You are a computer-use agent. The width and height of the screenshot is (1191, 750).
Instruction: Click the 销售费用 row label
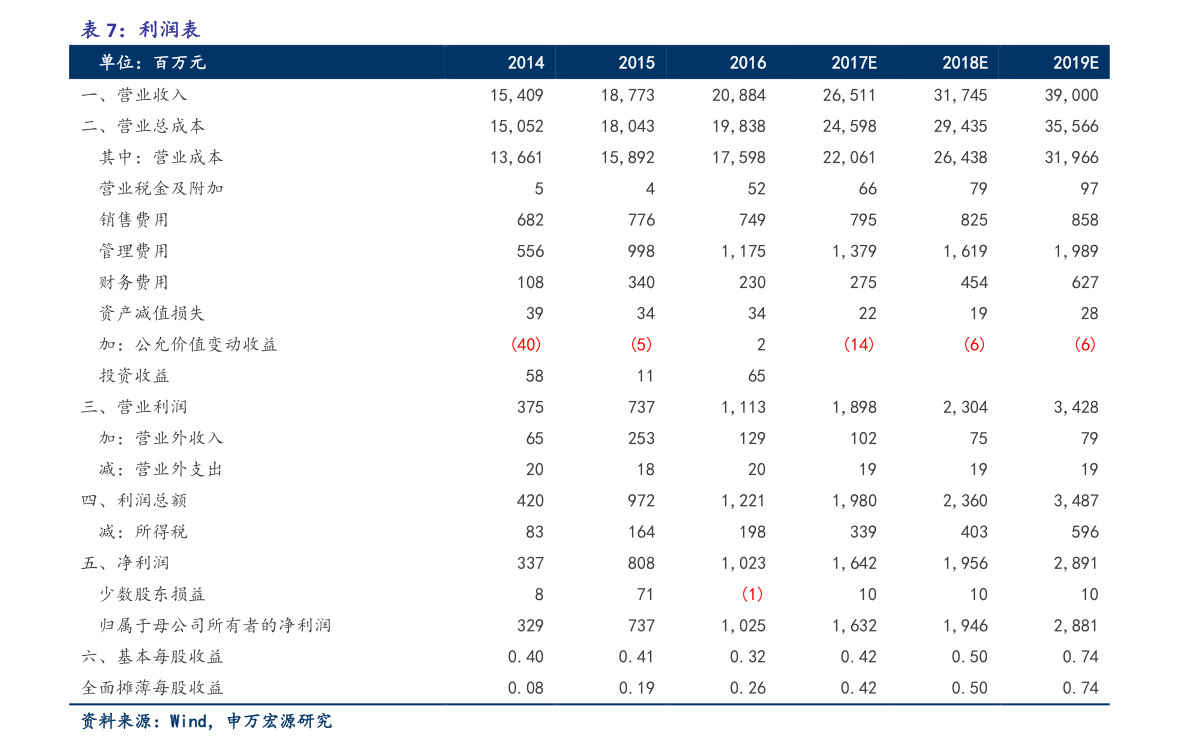pos(133,220)
